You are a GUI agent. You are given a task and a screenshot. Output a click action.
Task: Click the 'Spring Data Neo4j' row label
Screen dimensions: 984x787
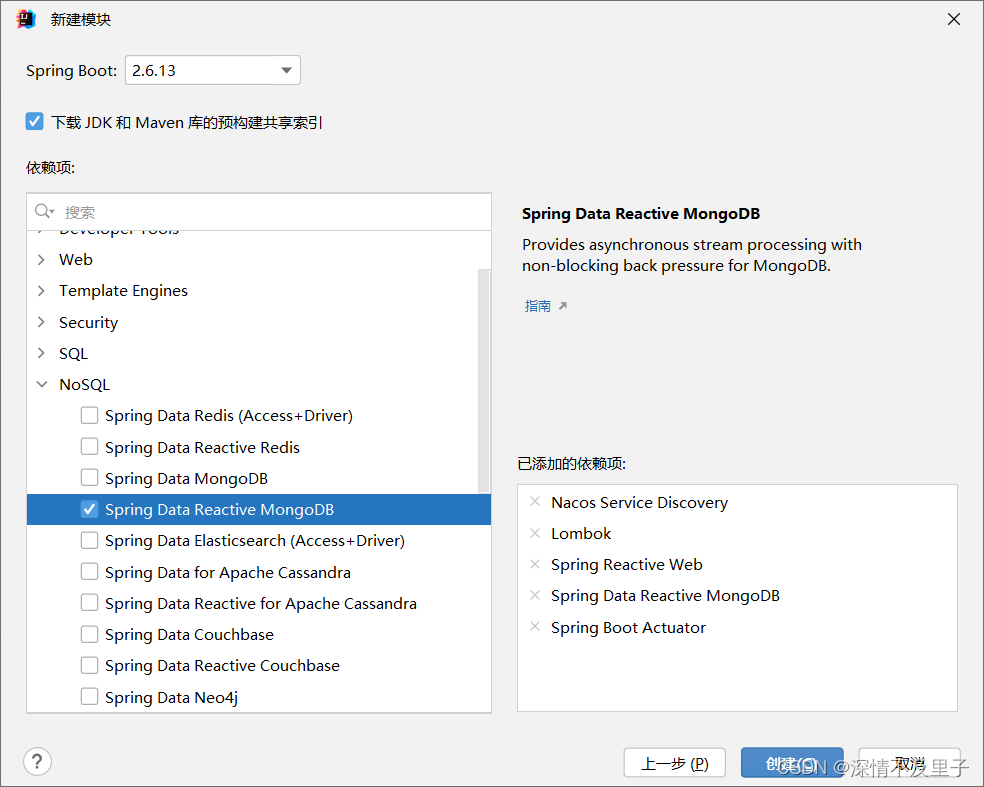[171, 697]
